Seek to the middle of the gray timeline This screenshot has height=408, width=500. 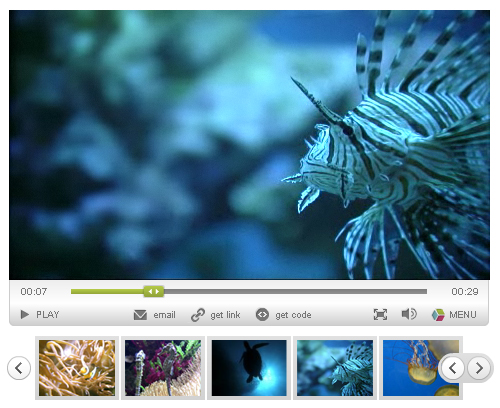[249, 291]
